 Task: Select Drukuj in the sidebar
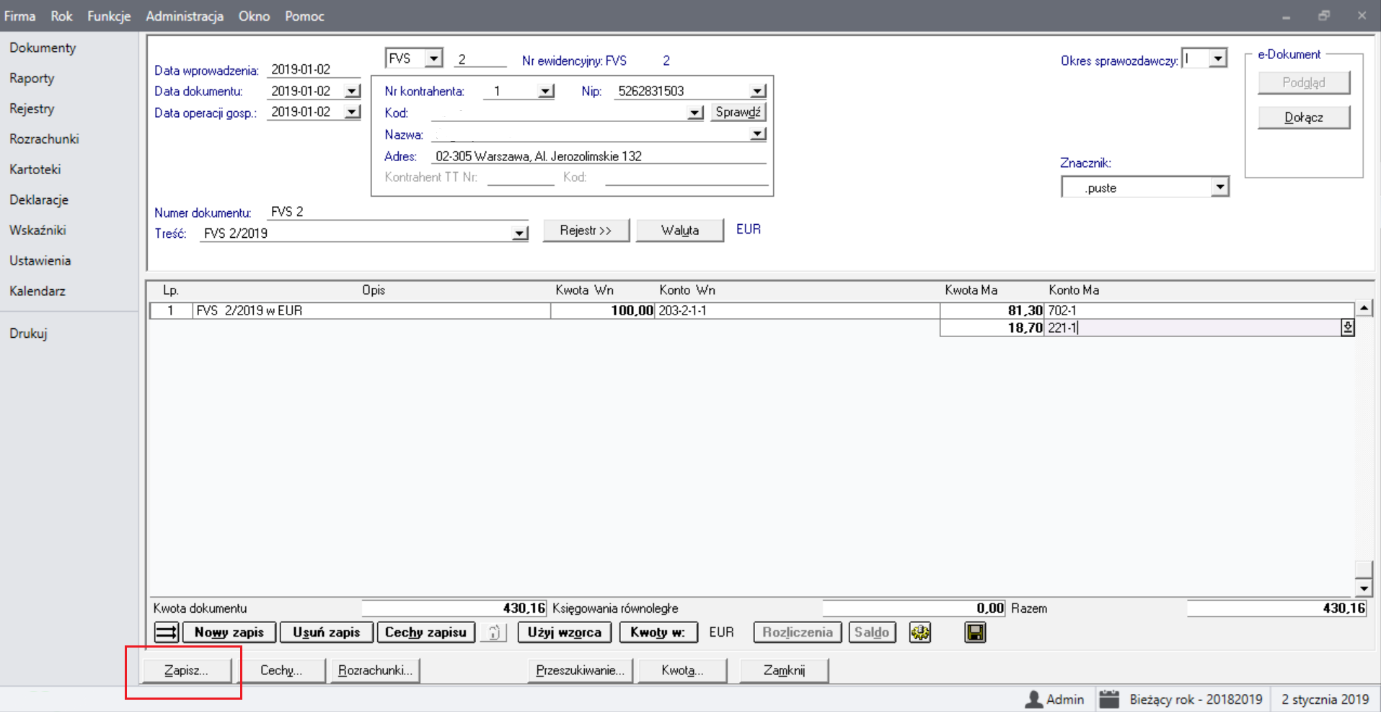click(29, 334)
